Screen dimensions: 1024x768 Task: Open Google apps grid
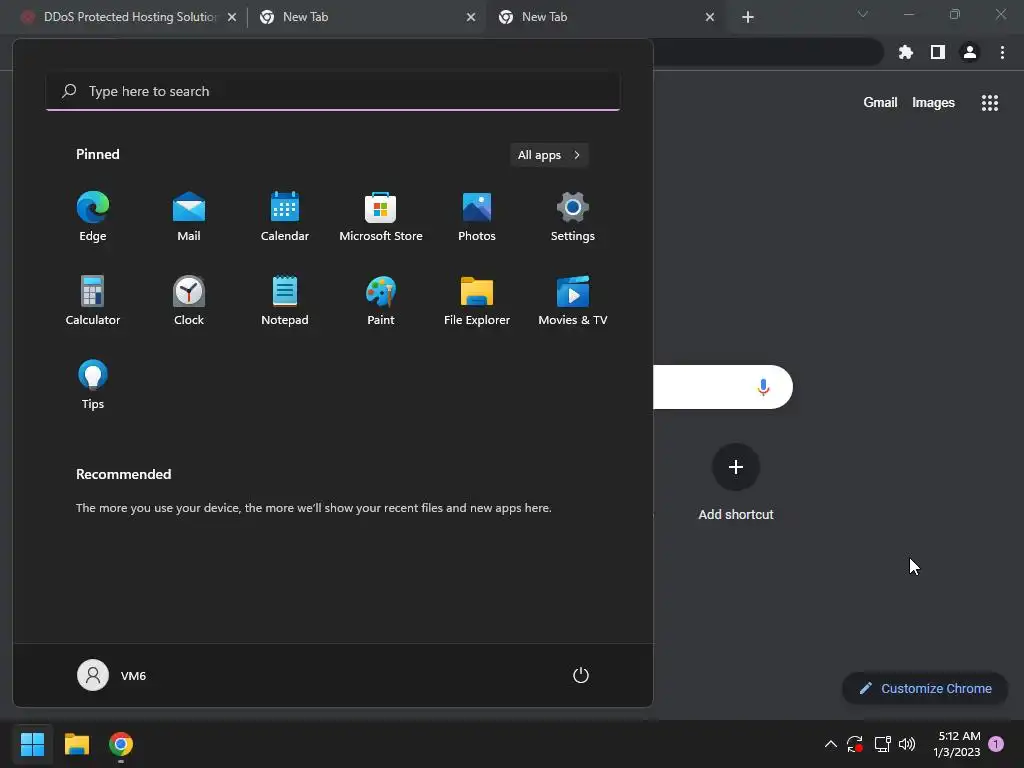pyautogui.click(x=989, y=103)
